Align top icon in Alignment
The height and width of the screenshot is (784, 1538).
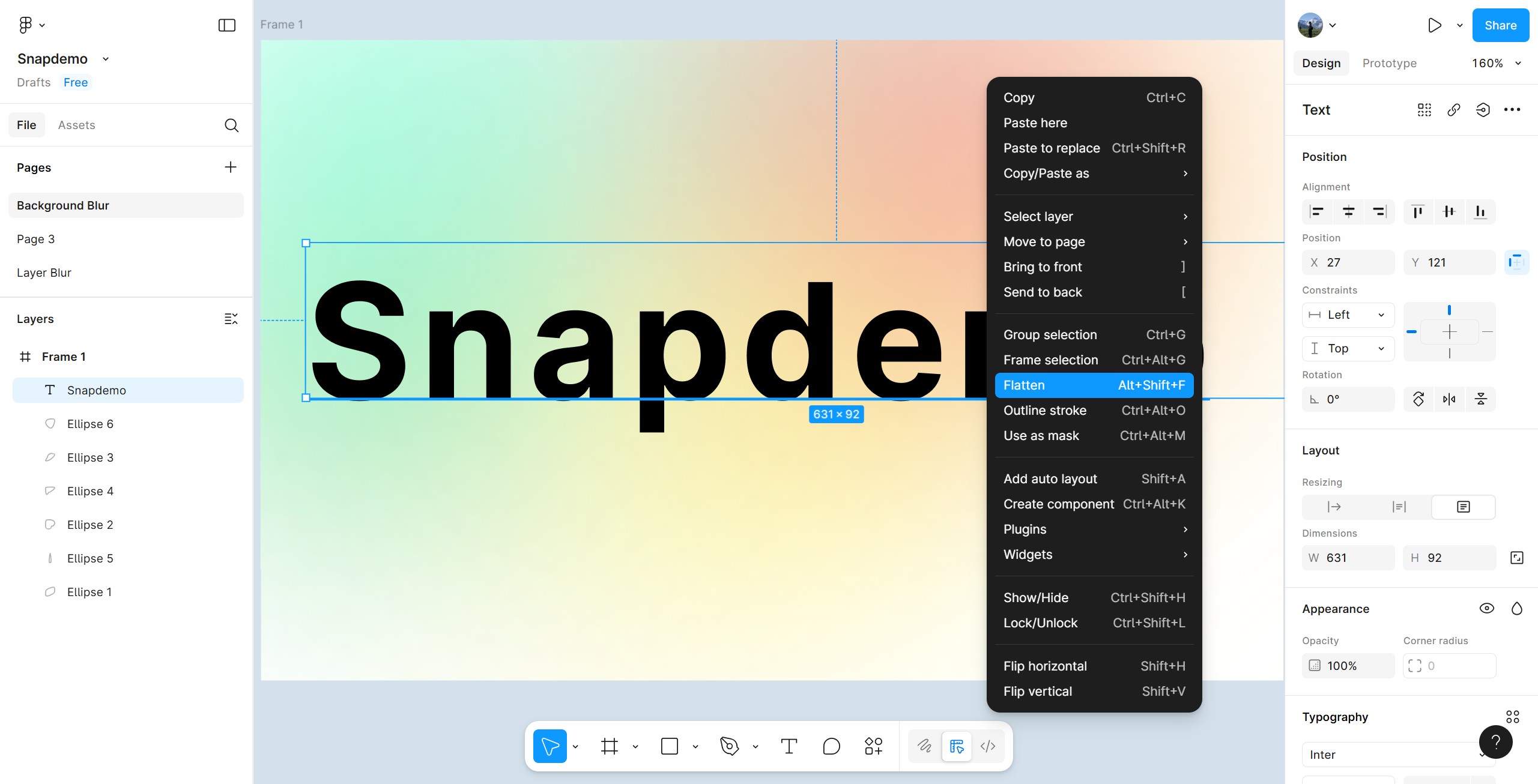(x=1418, y=211)
